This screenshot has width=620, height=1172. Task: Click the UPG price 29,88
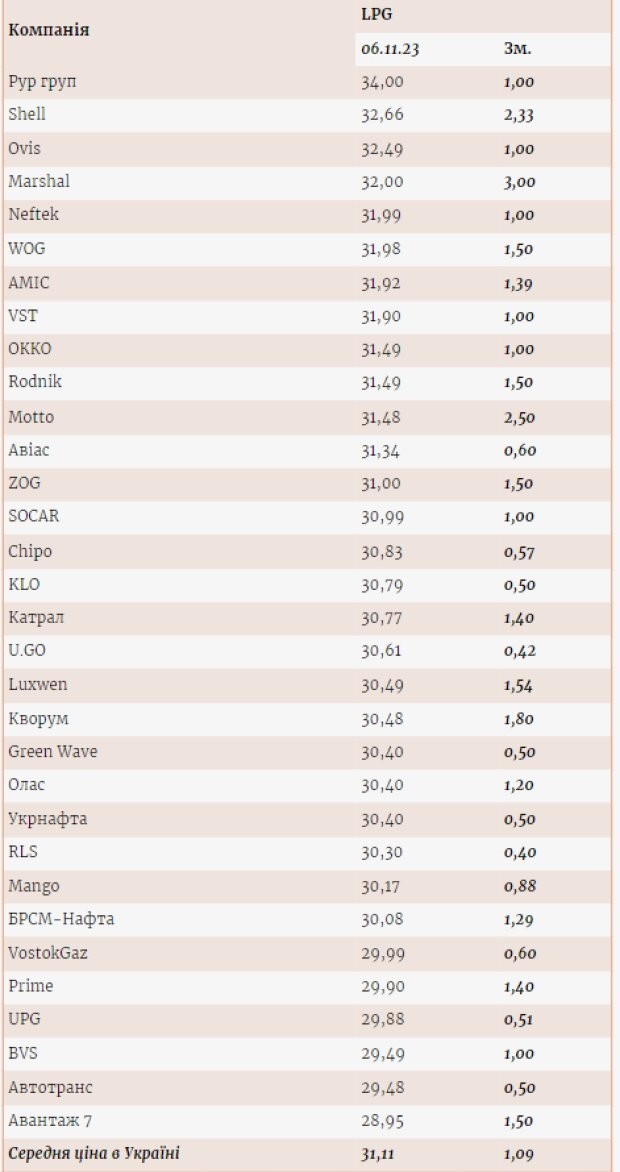[x=382, y=1020]
